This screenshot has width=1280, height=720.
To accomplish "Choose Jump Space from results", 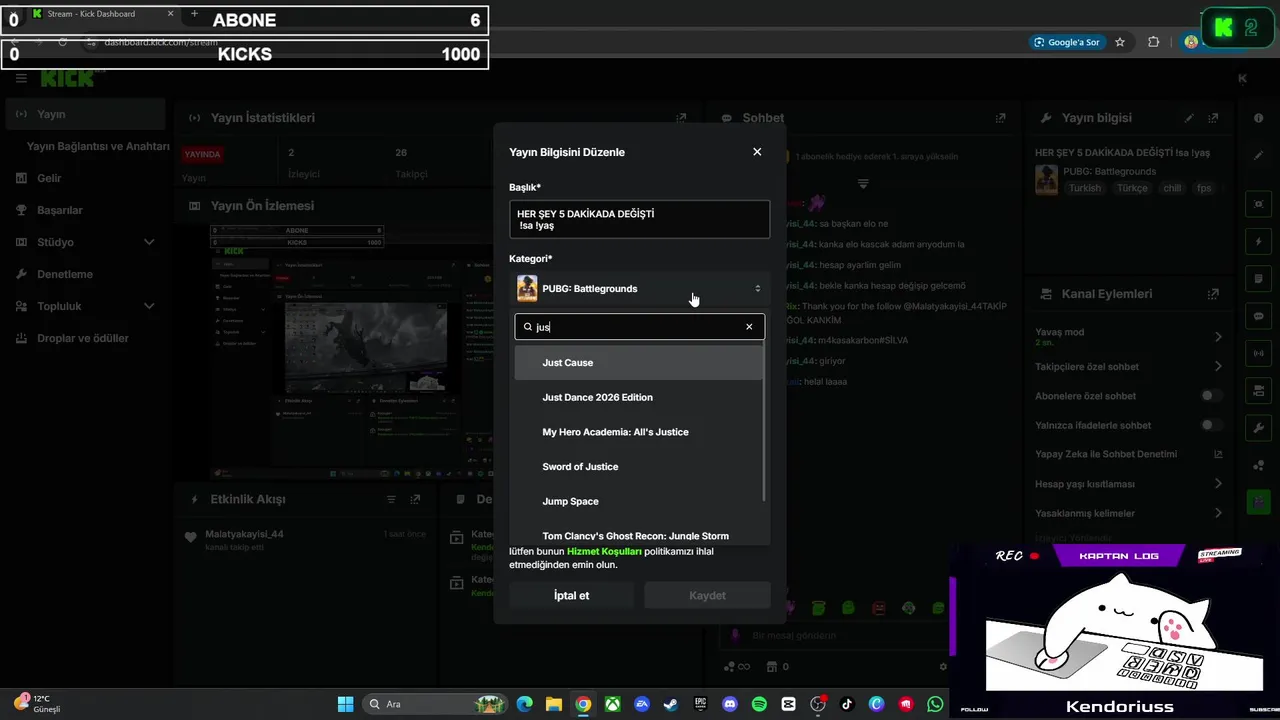I will click(x=639, y=501).
